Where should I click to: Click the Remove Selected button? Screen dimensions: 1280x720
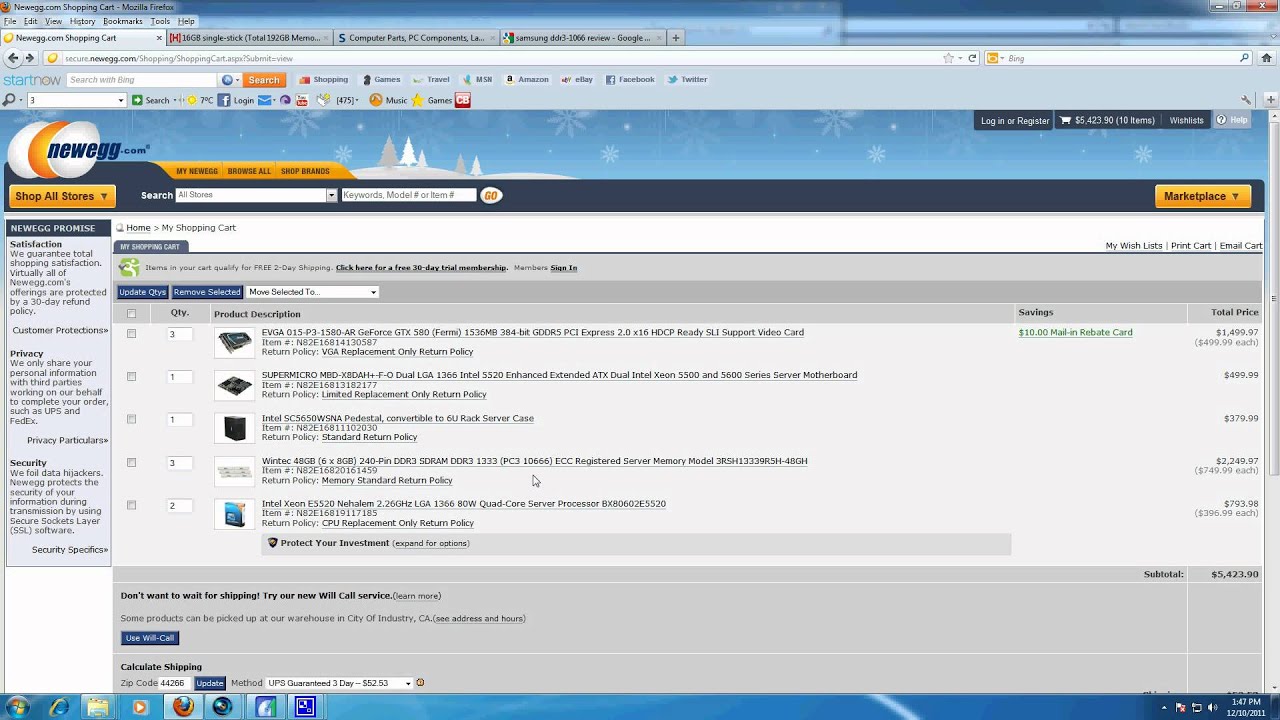coord(207,292)
